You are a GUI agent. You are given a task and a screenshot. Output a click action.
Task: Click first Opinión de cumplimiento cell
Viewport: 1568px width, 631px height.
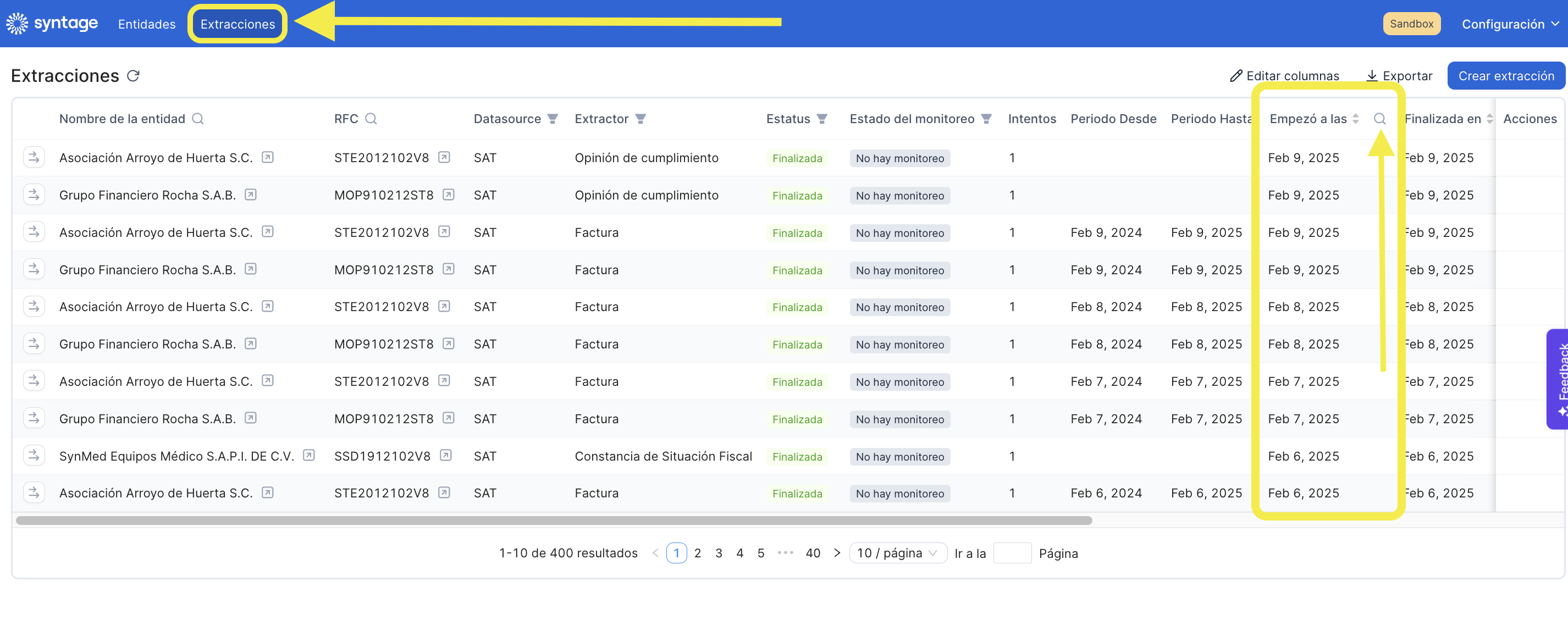click(647, 158)
